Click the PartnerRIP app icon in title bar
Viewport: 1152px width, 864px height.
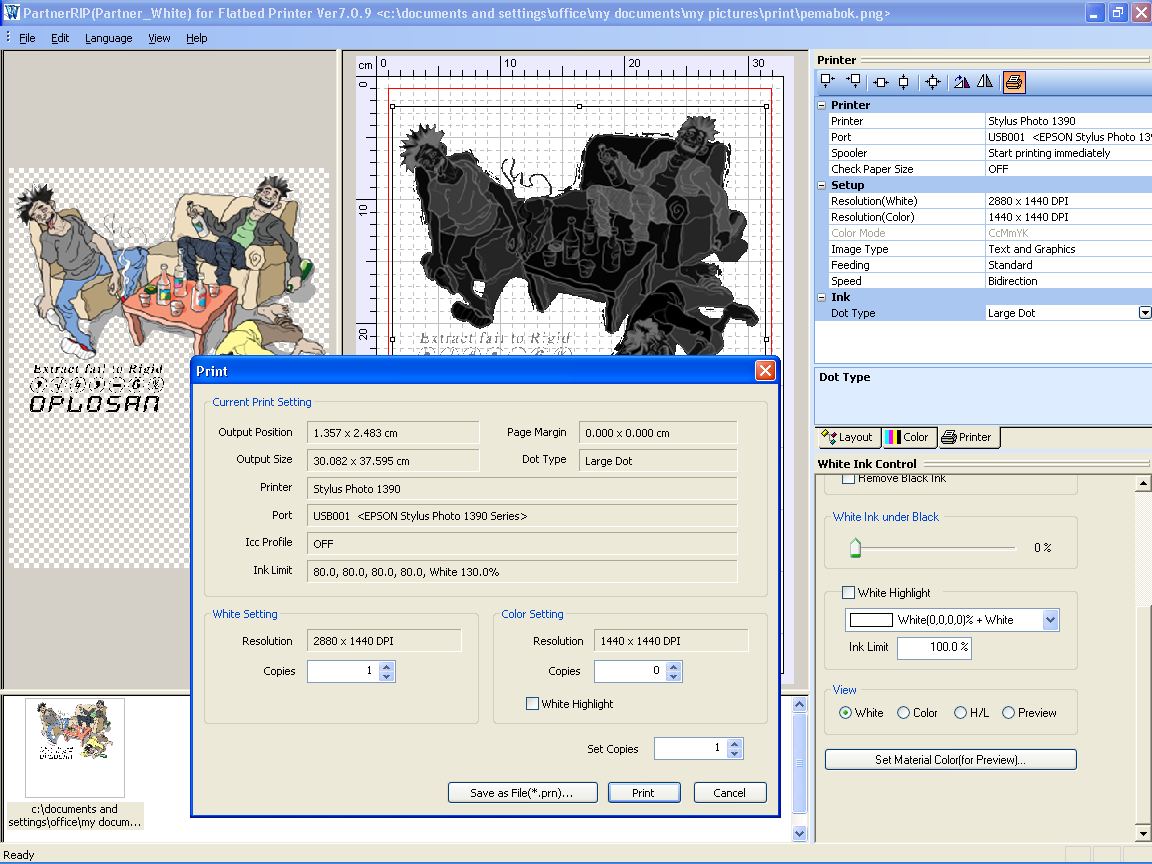11,12
